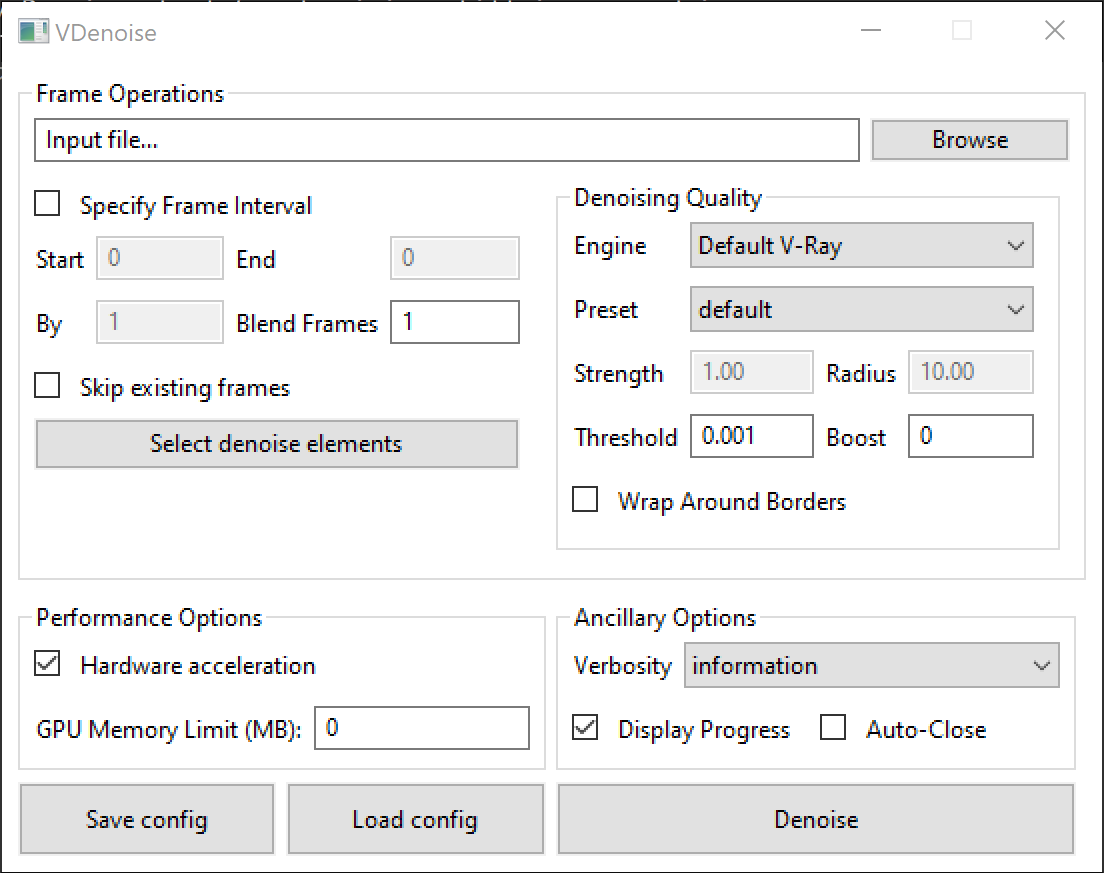Click Select denoise elements

(x=276, y=444)
